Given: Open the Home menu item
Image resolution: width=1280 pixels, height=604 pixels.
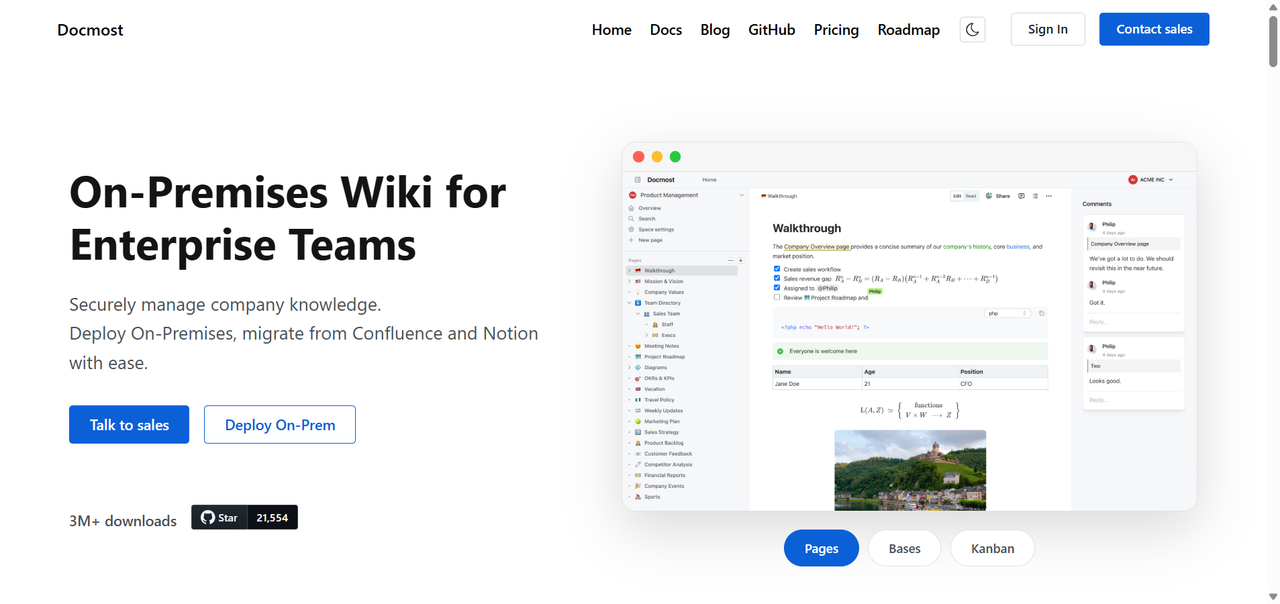Looking at the screenshot, I should click(611, 30).
